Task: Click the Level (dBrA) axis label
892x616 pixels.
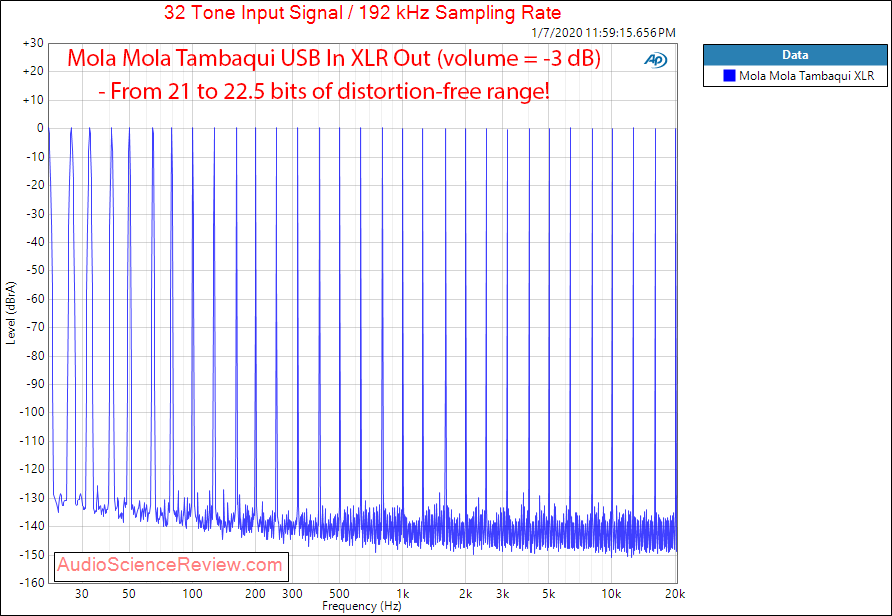Action: (10, 312)
